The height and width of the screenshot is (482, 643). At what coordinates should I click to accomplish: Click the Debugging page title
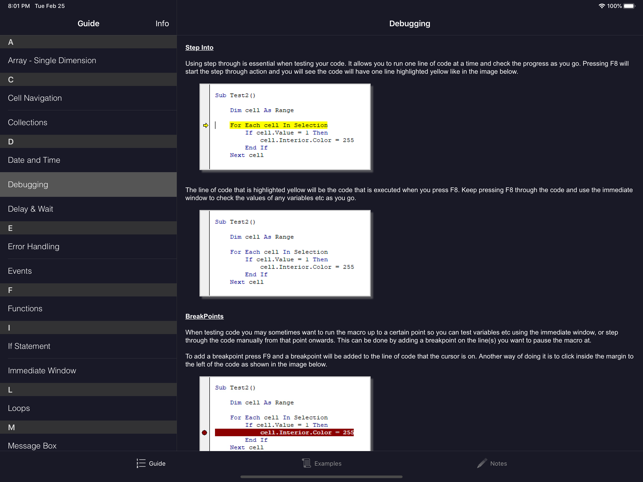click(x=410, y=23)
